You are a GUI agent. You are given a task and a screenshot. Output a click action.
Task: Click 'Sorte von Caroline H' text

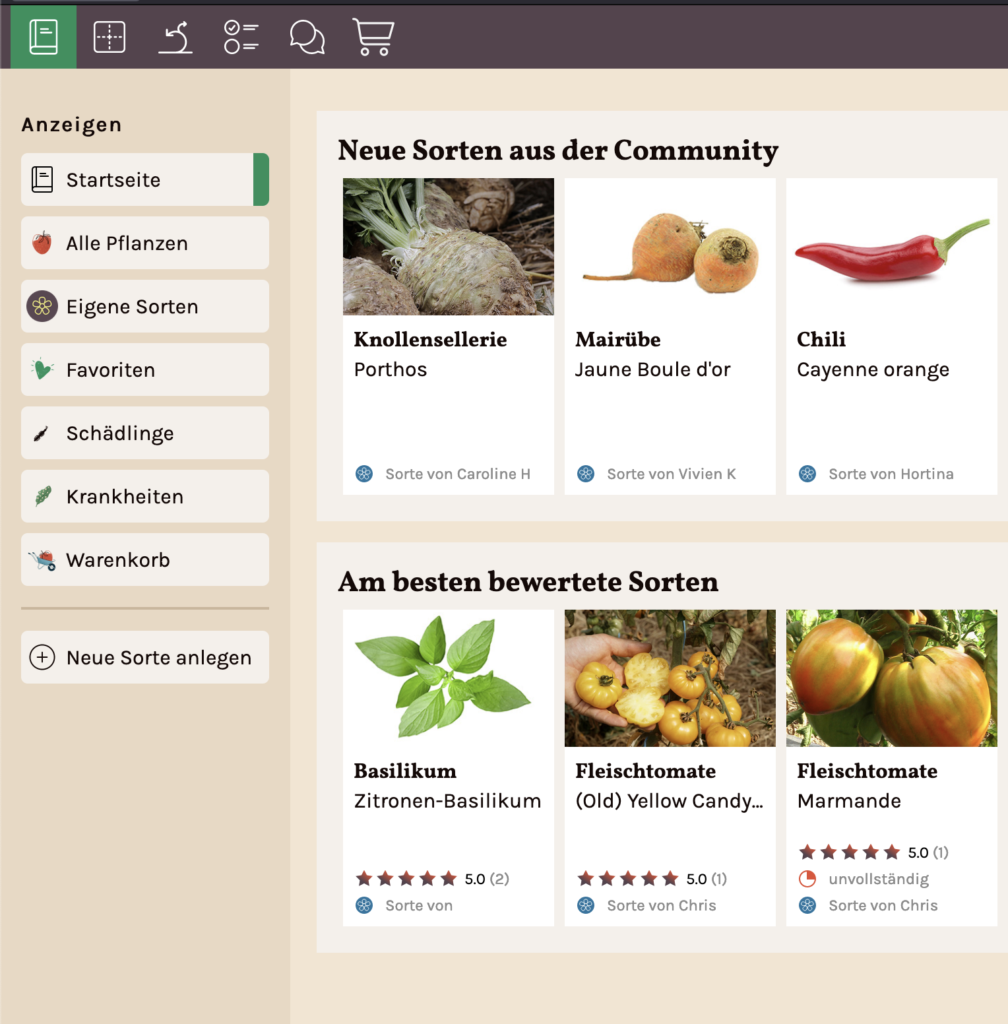click(x=458, y=473)
